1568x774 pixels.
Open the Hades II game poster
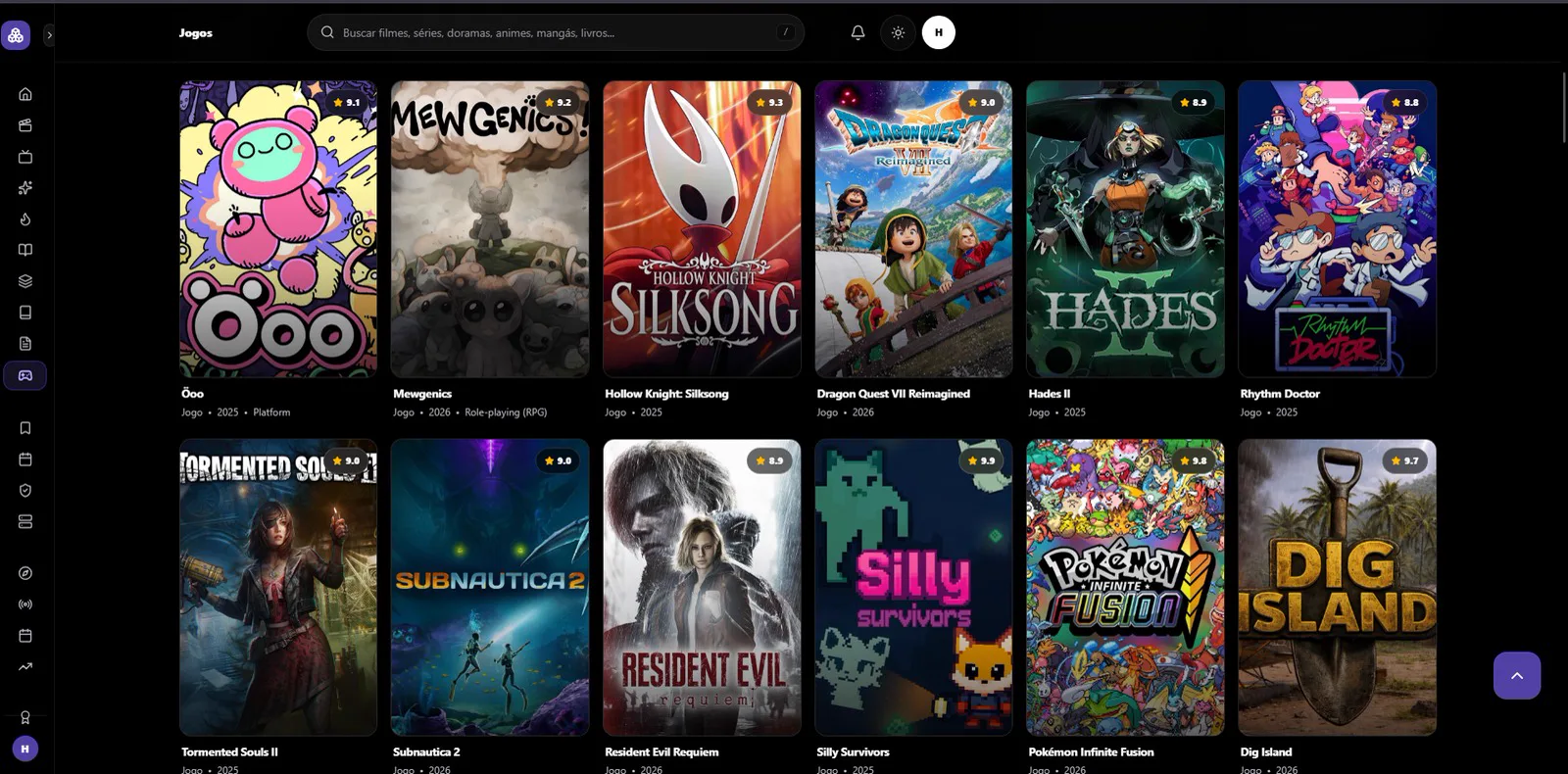(1125, 229)
